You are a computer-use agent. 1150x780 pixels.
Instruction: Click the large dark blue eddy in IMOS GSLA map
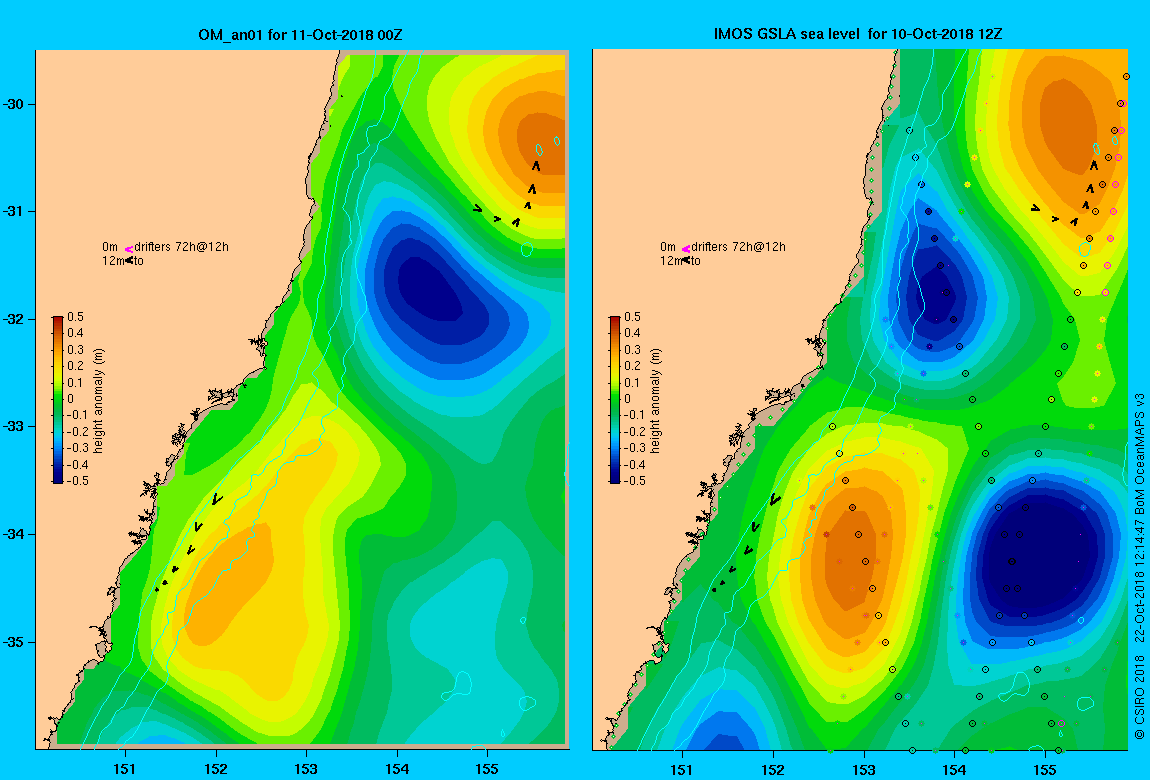point(1041,555)
